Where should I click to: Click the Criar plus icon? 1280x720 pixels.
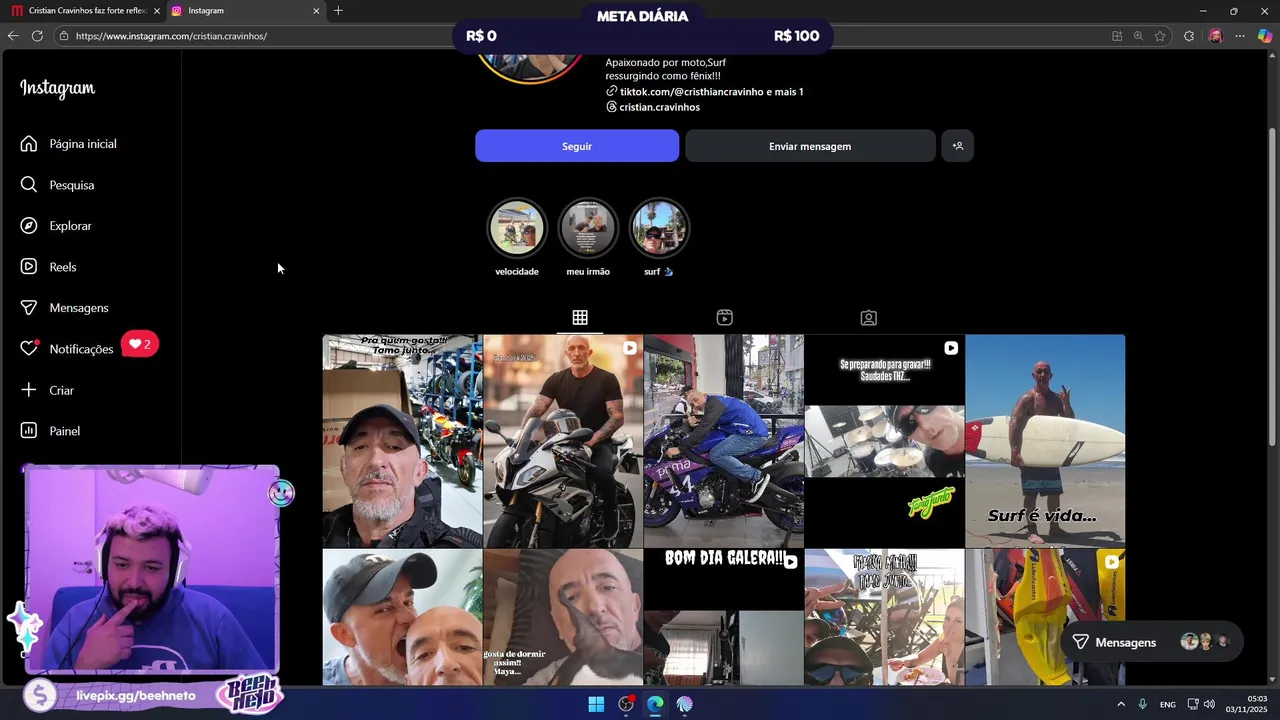tap(29, 390)
